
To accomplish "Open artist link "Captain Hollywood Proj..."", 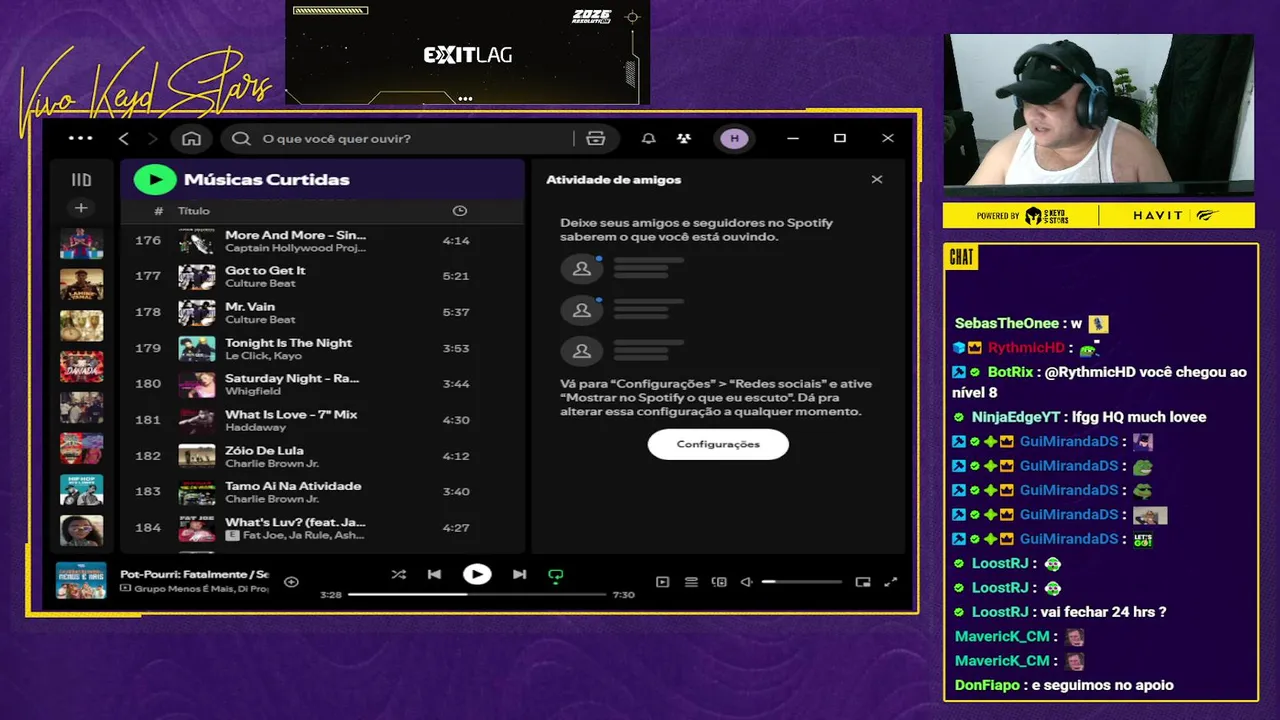I will tap(295, 248).
